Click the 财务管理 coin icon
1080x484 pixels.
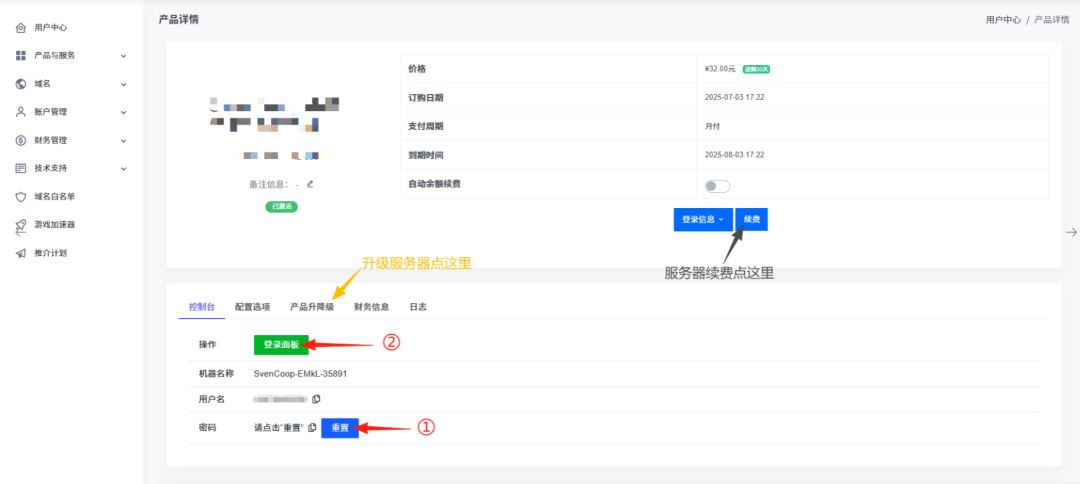tap(21, 140)
